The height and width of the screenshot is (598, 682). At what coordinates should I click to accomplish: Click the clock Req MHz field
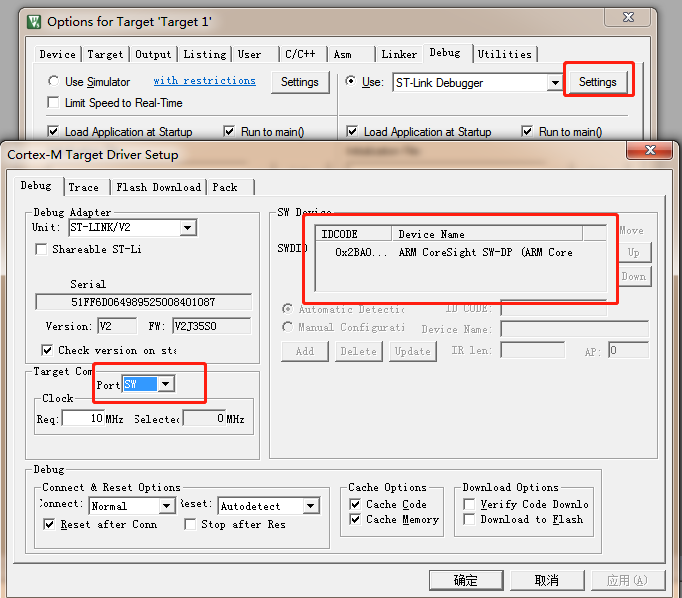[x=84, y=418]
